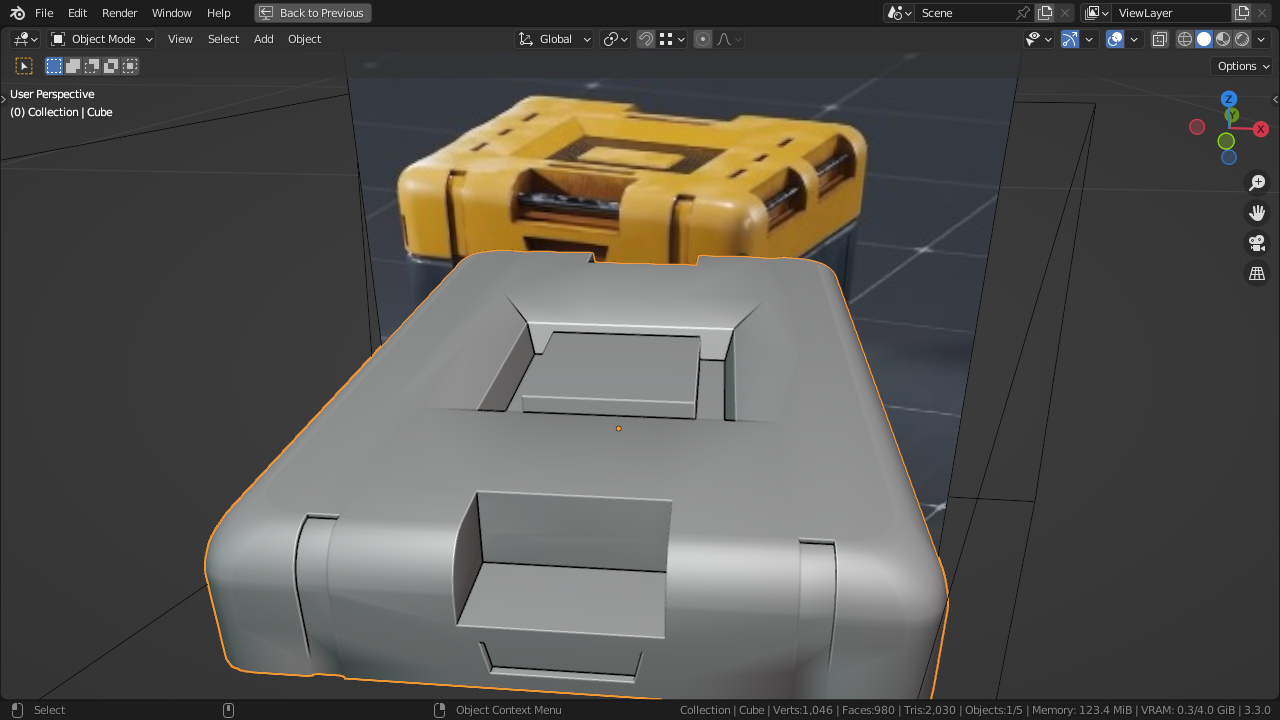Toggle X-ray mode
The width and height of the screenshot is (1280, 720).
point(1160,39)
